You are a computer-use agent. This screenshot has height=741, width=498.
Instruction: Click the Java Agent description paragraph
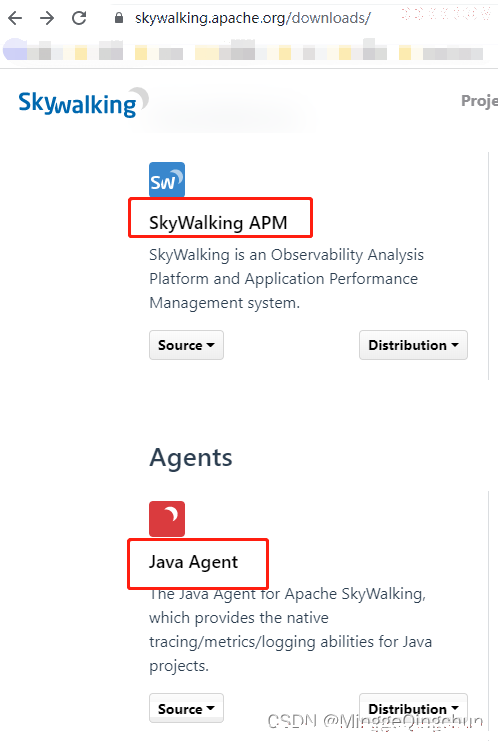pyautogui.click(x=291, y=629)
